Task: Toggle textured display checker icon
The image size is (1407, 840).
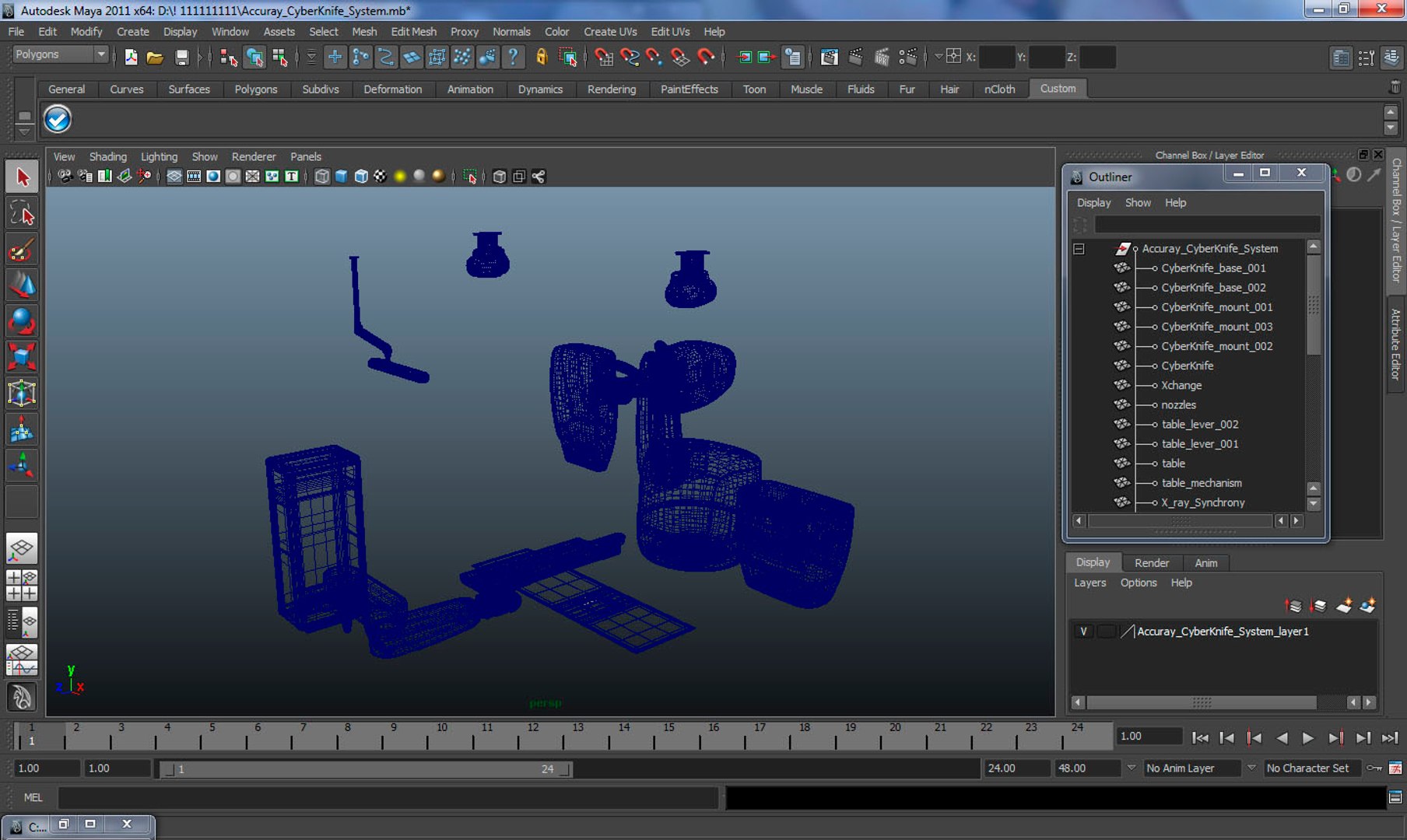Action: click(x=381, y=177)
